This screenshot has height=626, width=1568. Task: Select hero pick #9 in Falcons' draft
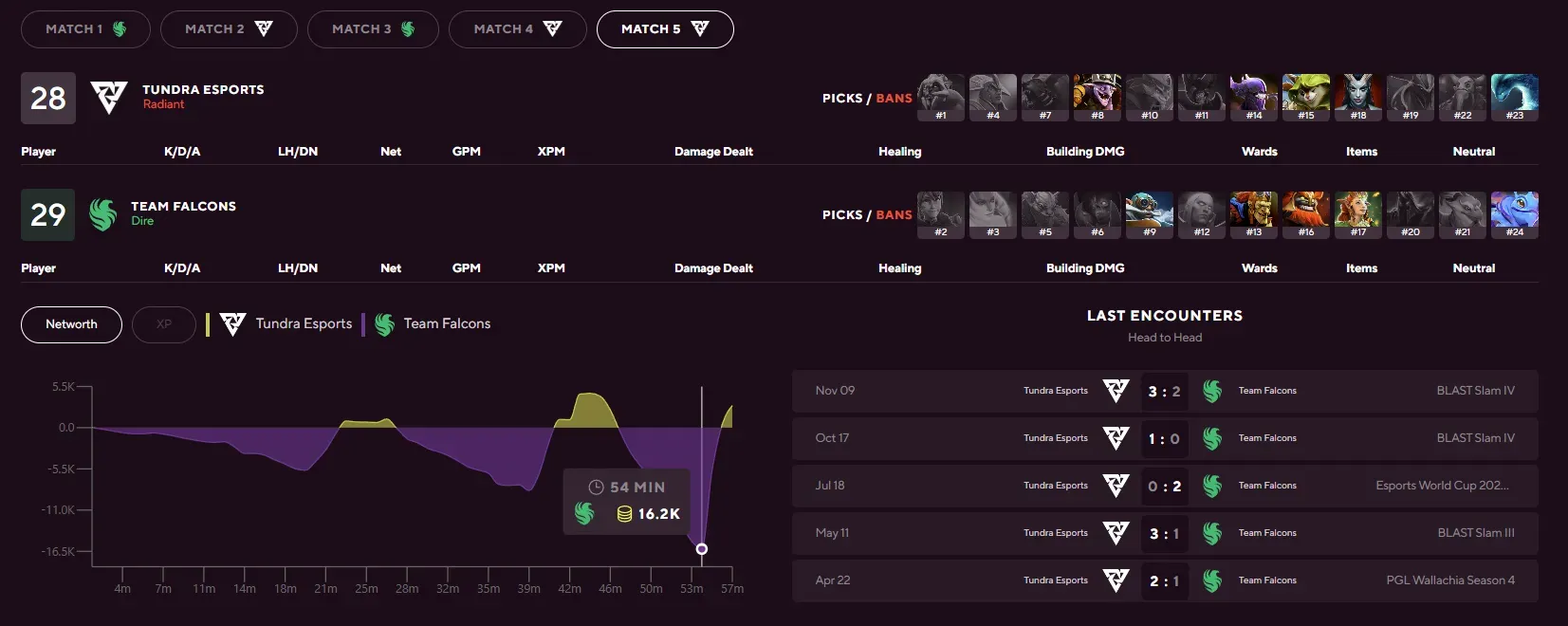tap(1149, 213)
